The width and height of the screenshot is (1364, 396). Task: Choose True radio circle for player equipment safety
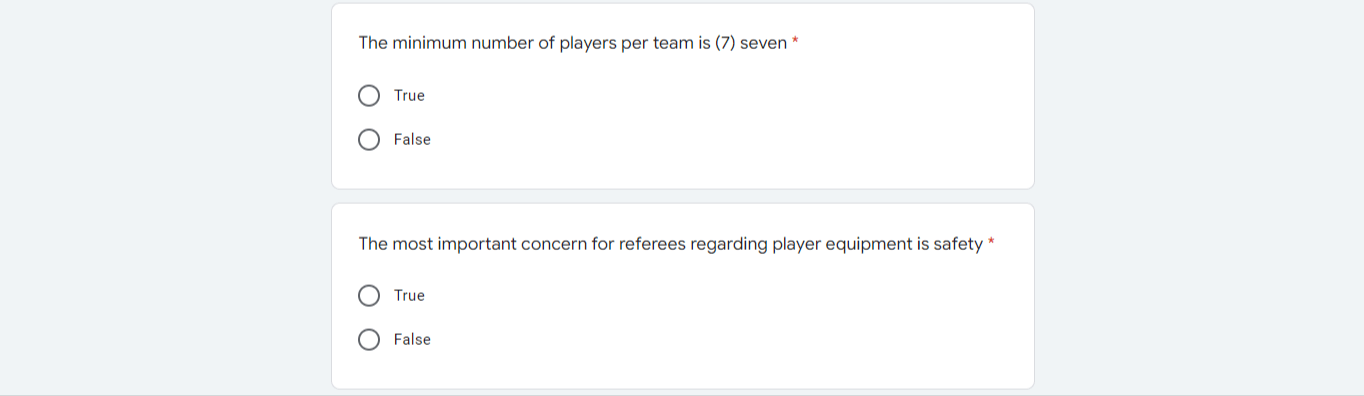tap(369, 296)
